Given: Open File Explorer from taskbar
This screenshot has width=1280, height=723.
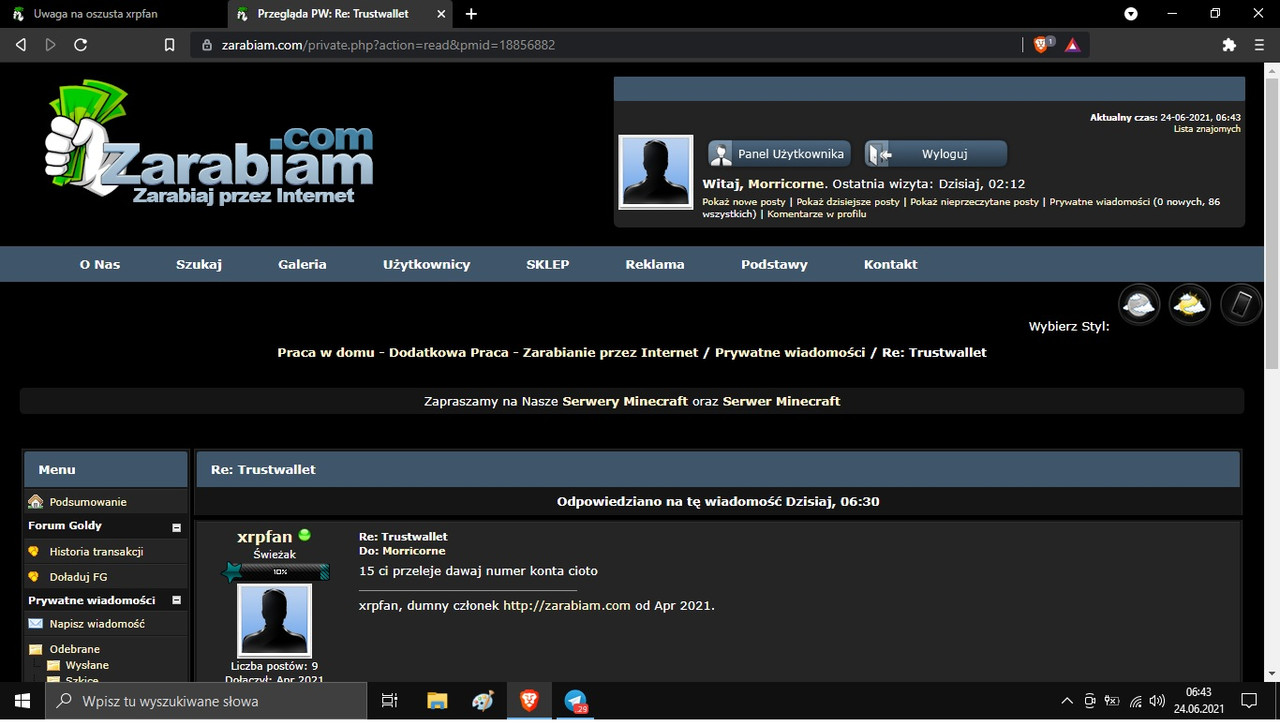Looking at the screenshot, I should (x=437, y=701).
